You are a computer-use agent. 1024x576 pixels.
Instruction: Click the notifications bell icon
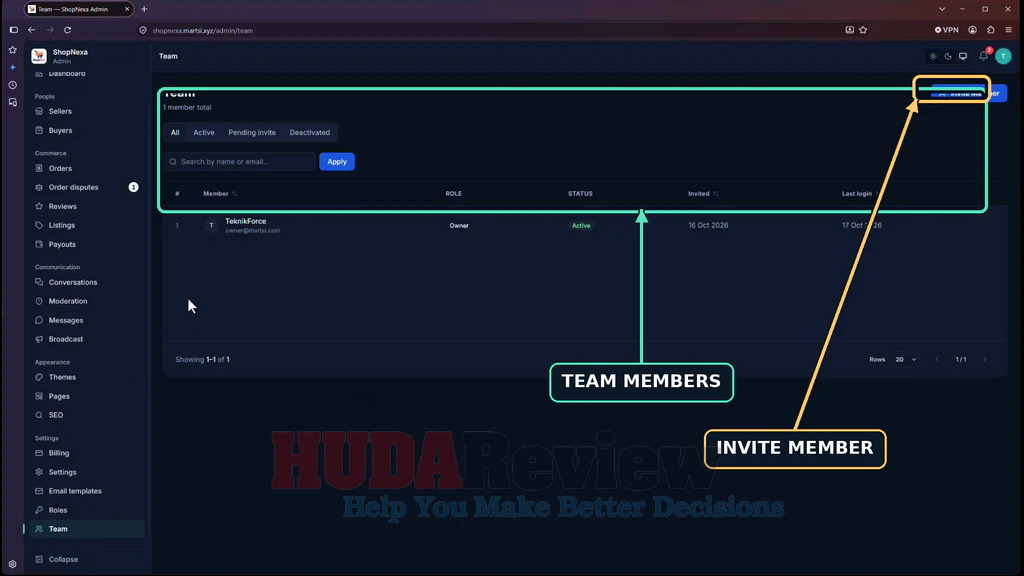coord(984,56)
